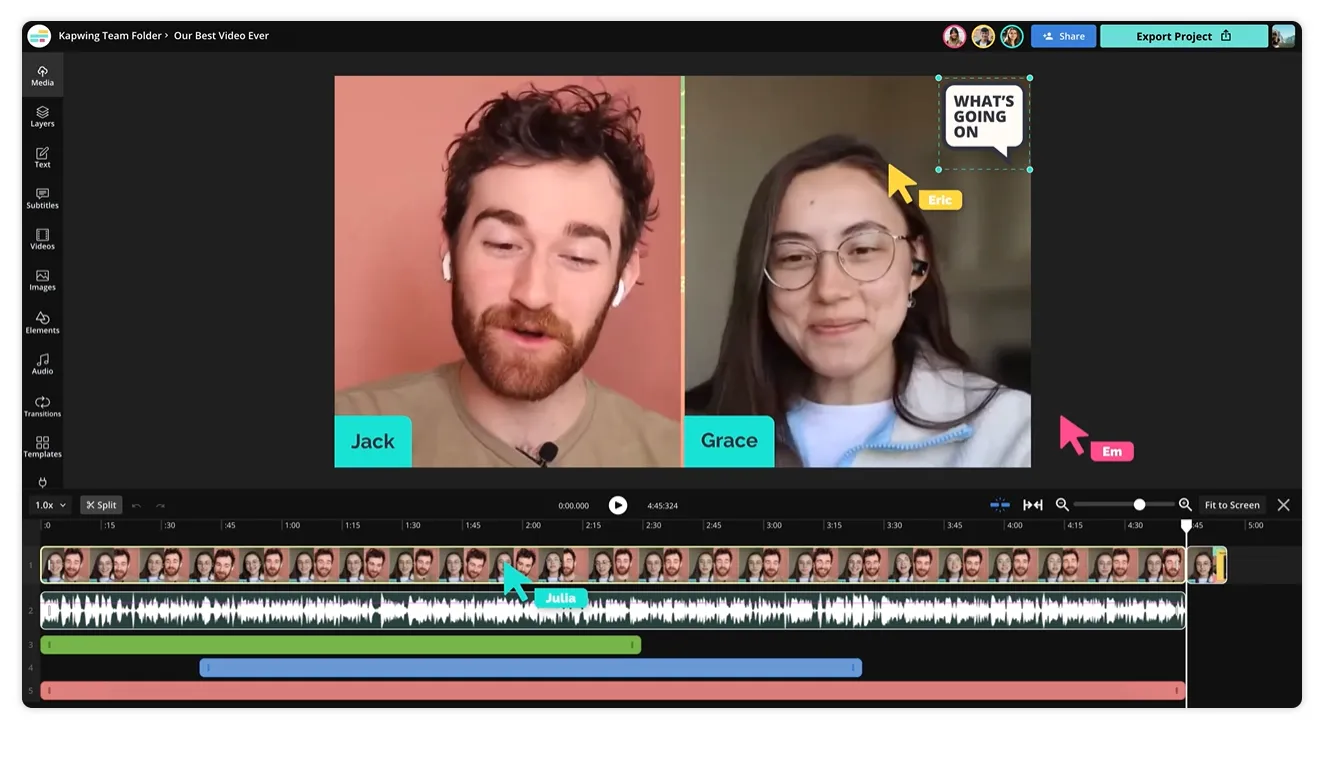Open the Audio panel
Viewport: 1326px width, 761px height.
point(42,363)
